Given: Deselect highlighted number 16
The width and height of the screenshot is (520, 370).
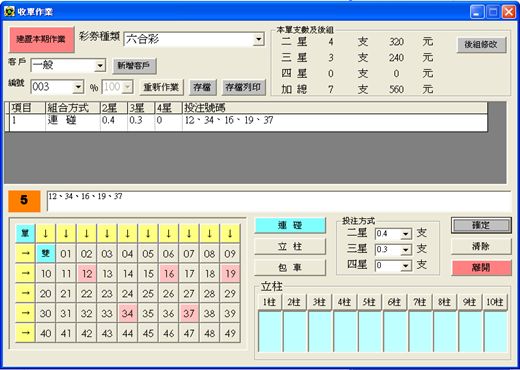Looking at the screenshot, I should tap(169, 273).
